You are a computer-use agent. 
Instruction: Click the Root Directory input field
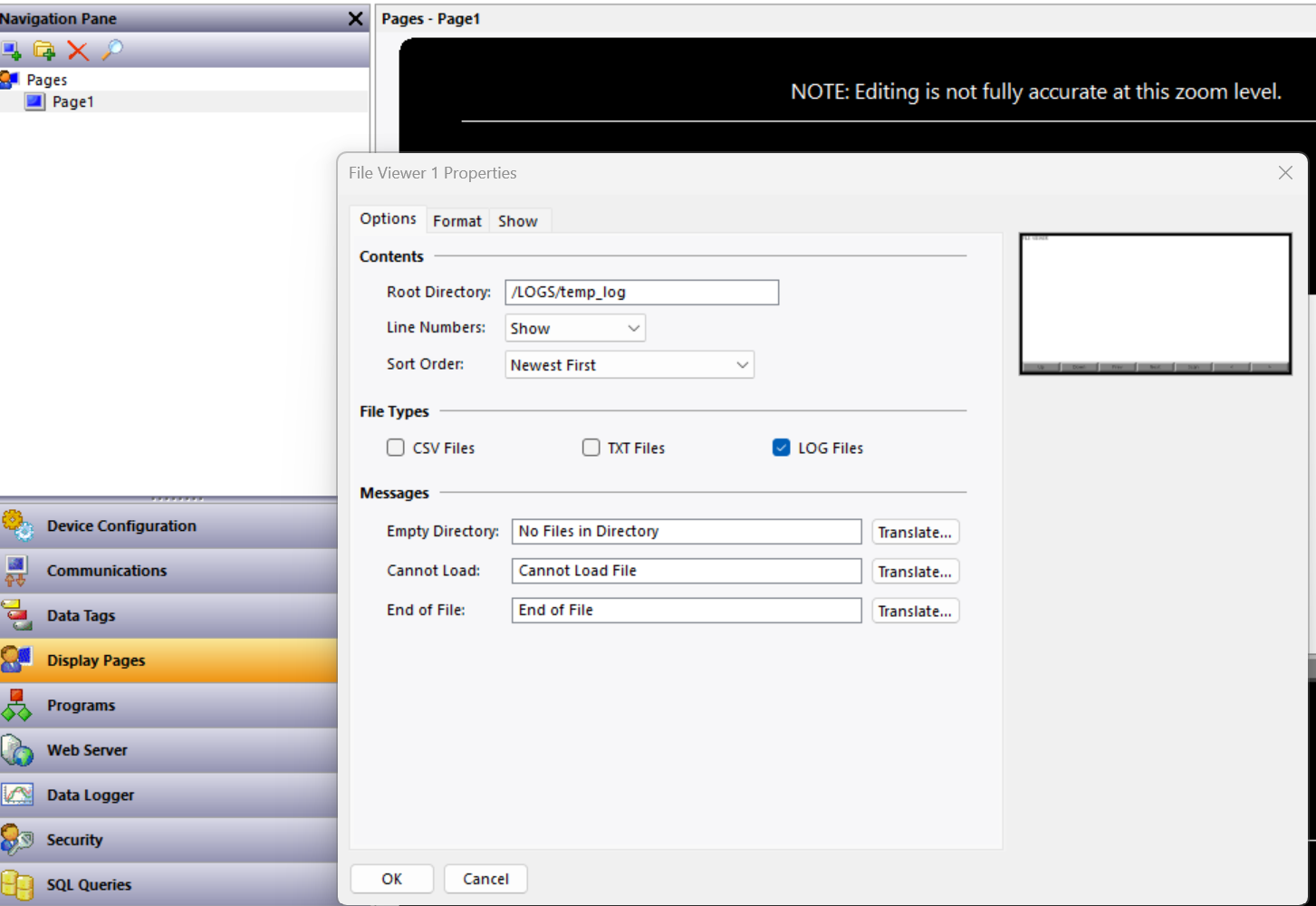[x=641, y=292]
